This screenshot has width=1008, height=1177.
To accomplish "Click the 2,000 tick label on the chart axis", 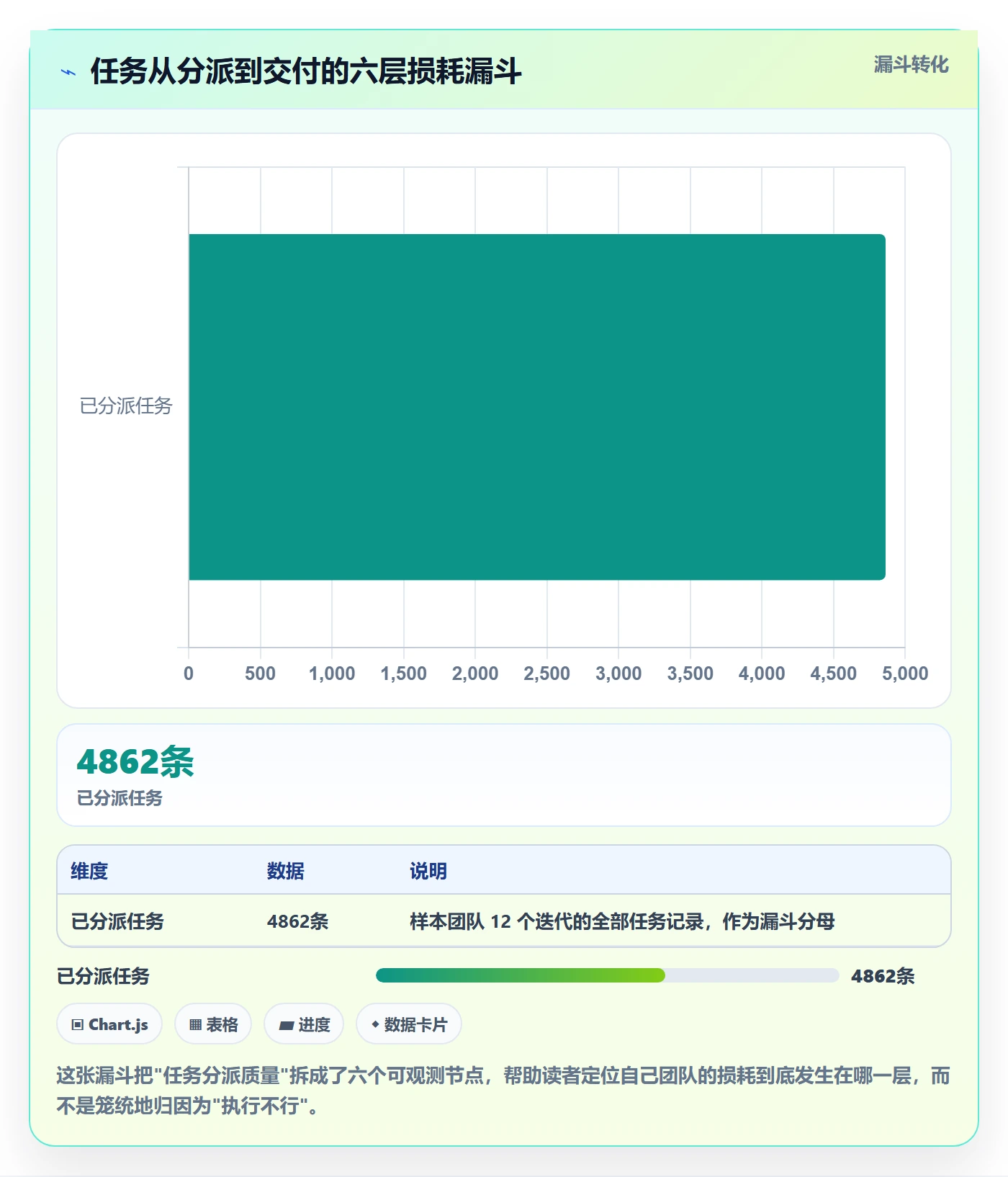I will (475, 673).
